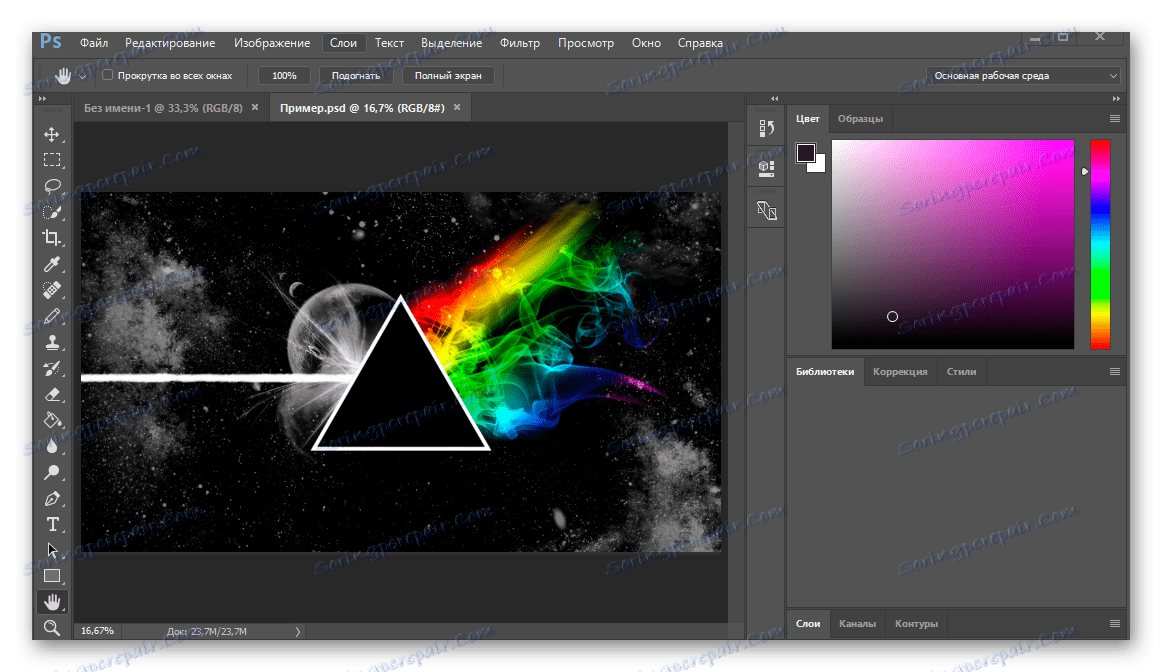
Task: Select the Horizontal Type tool
Action: [x=52, y=524]
